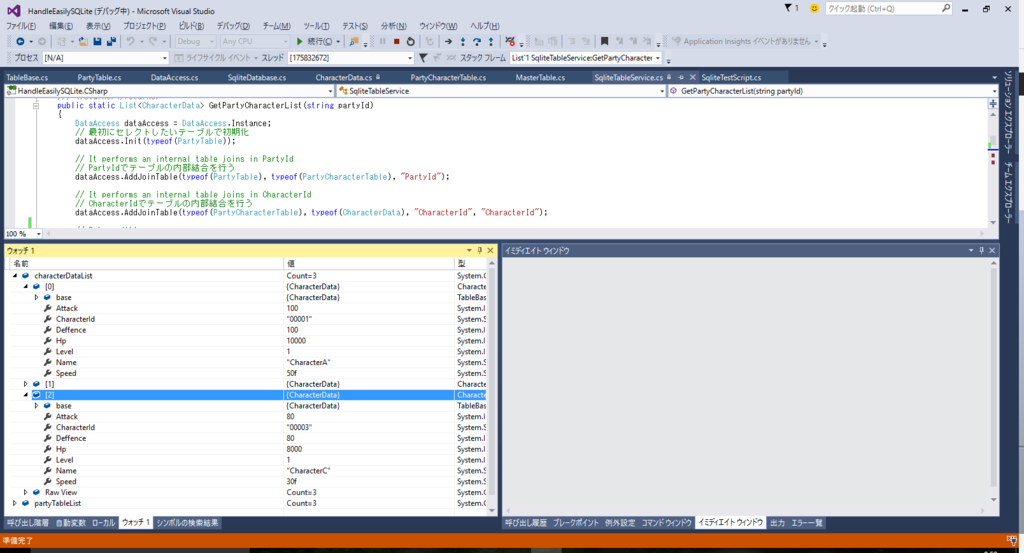Switch to the SqliteTestScript.cs tab

click(731, 77)
